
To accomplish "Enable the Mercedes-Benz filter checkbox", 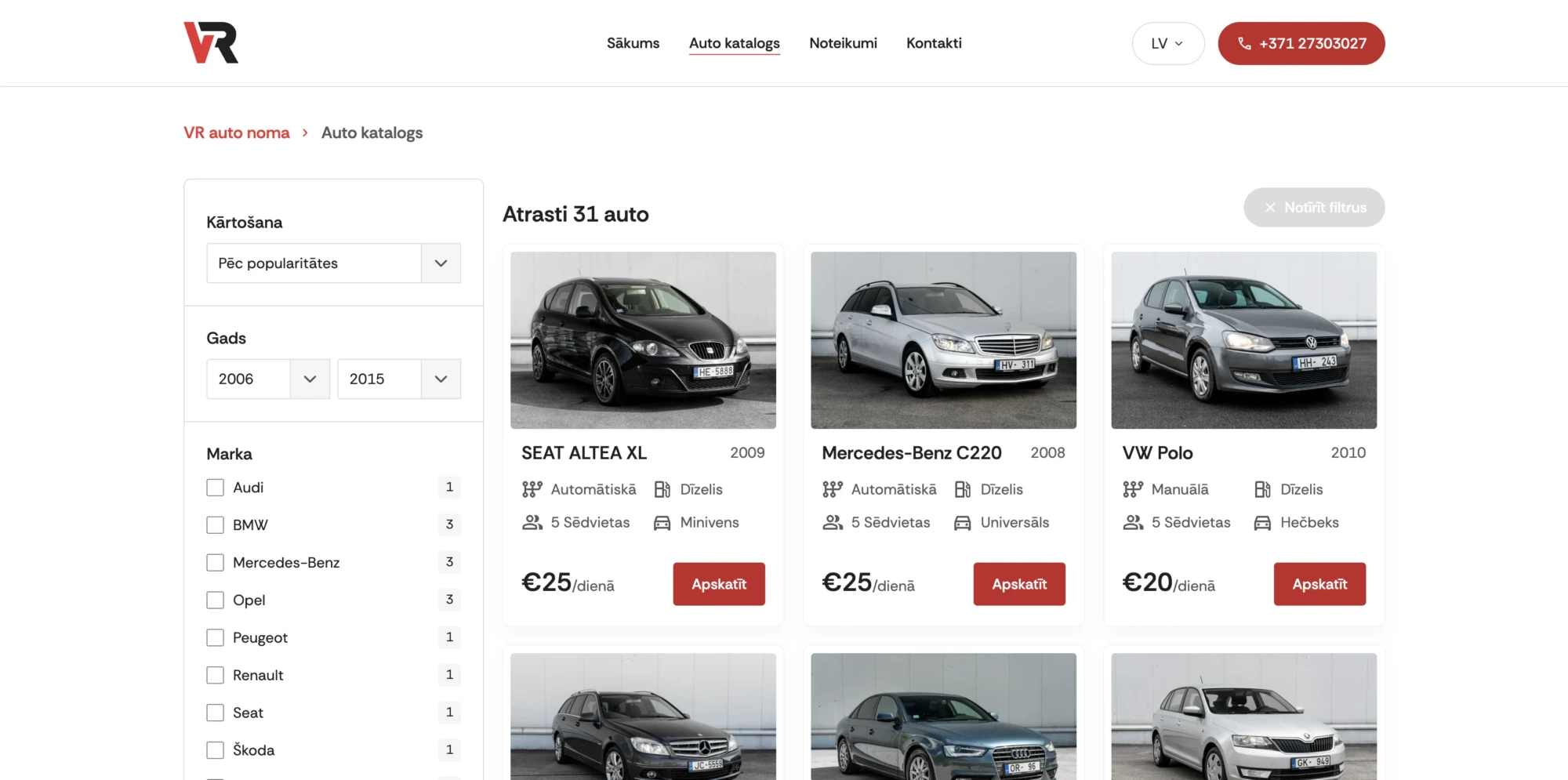I will click(x=215, y=563).
